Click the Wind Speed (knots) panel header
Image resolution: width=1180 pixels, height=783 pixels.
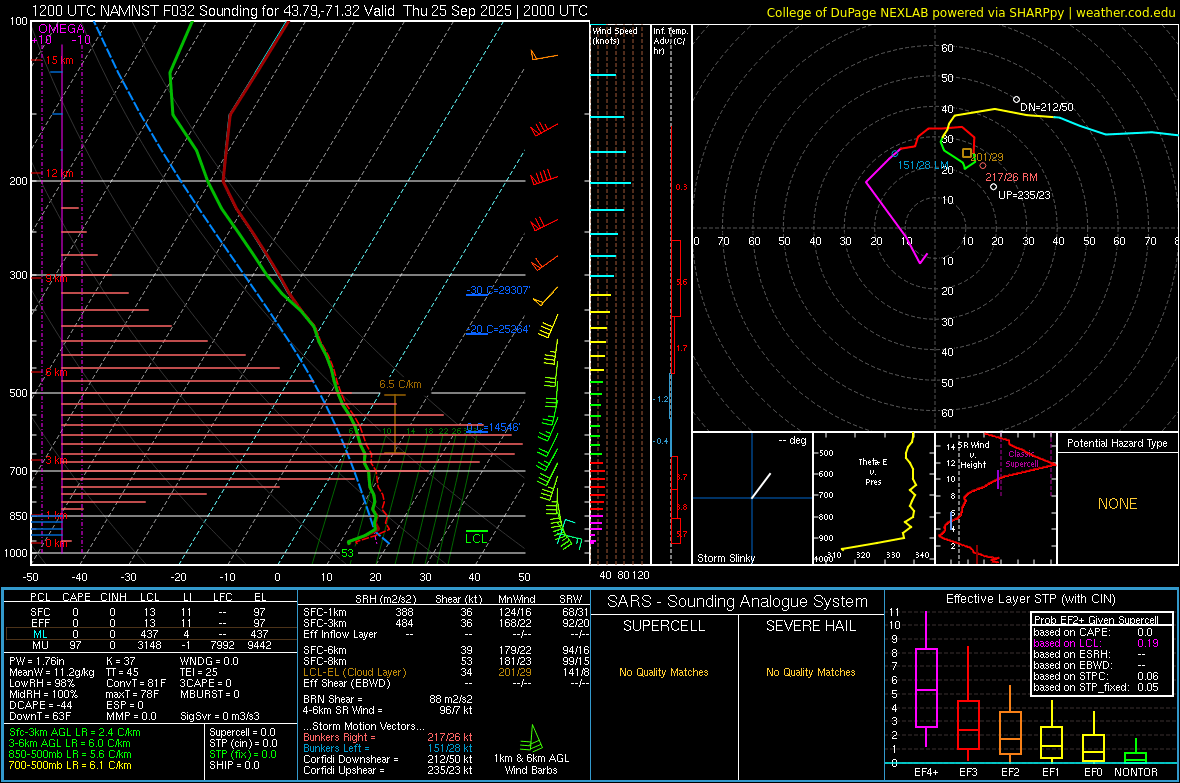coord(614,35)
